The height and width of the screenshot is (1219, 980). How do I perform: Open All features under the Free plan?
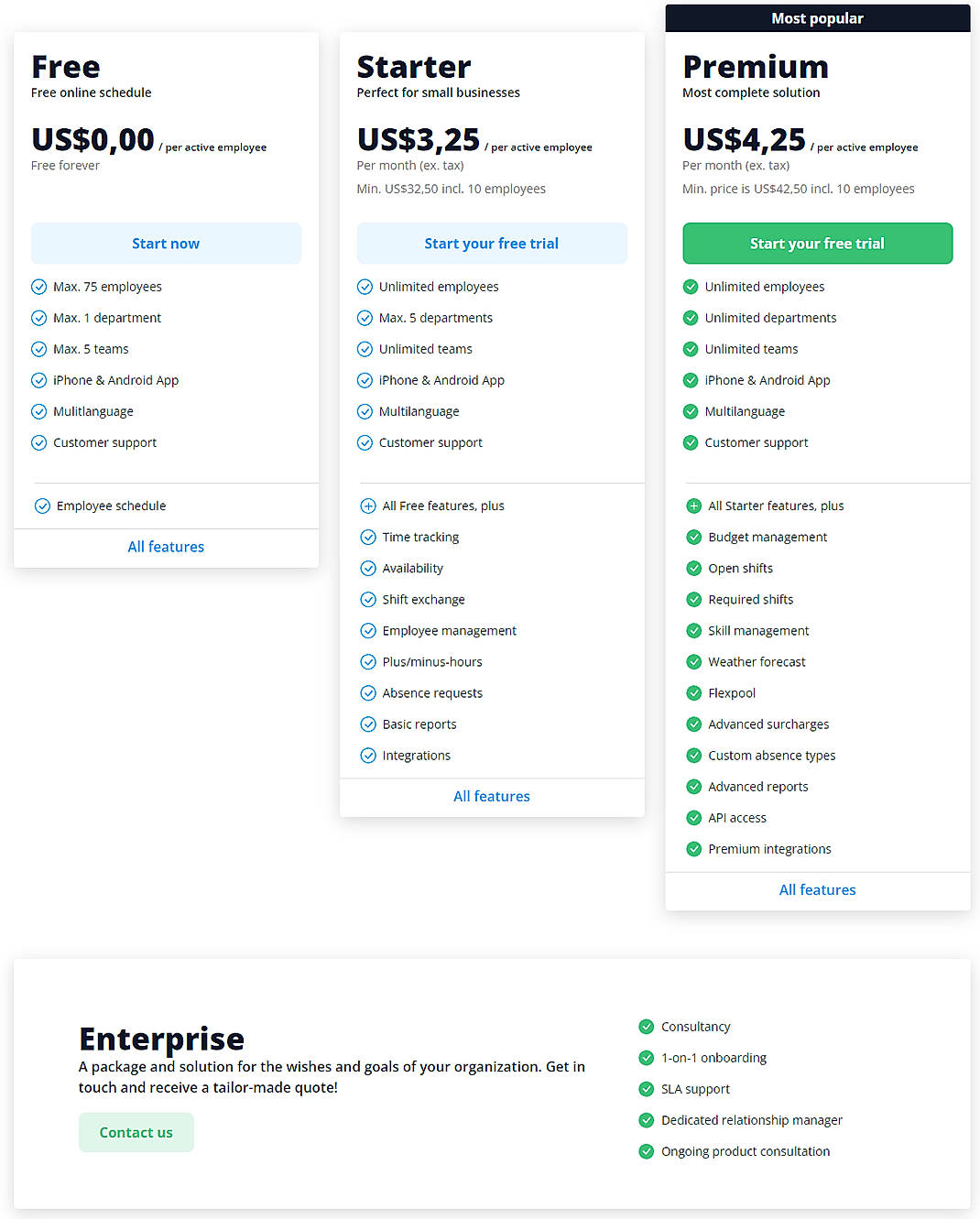166,547
